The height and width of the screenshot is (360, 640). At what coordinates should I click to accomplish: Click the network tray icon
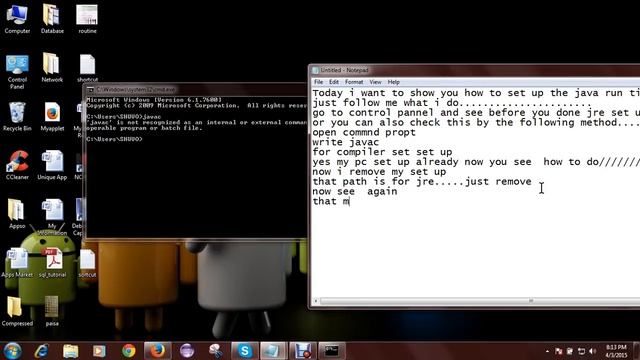click(x=581, y=351)
